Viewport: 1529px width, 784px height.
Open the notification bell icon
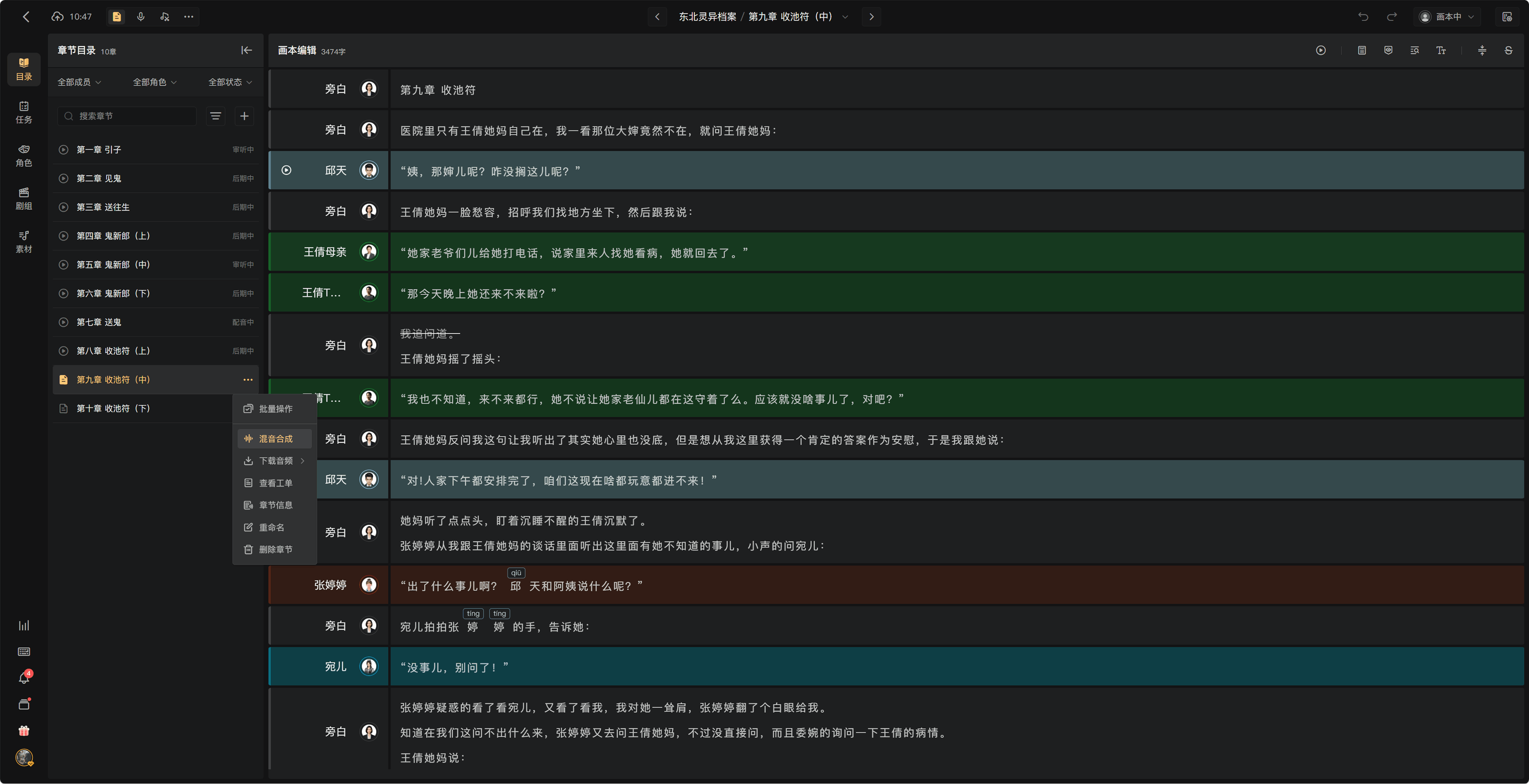tap(24, 678)
